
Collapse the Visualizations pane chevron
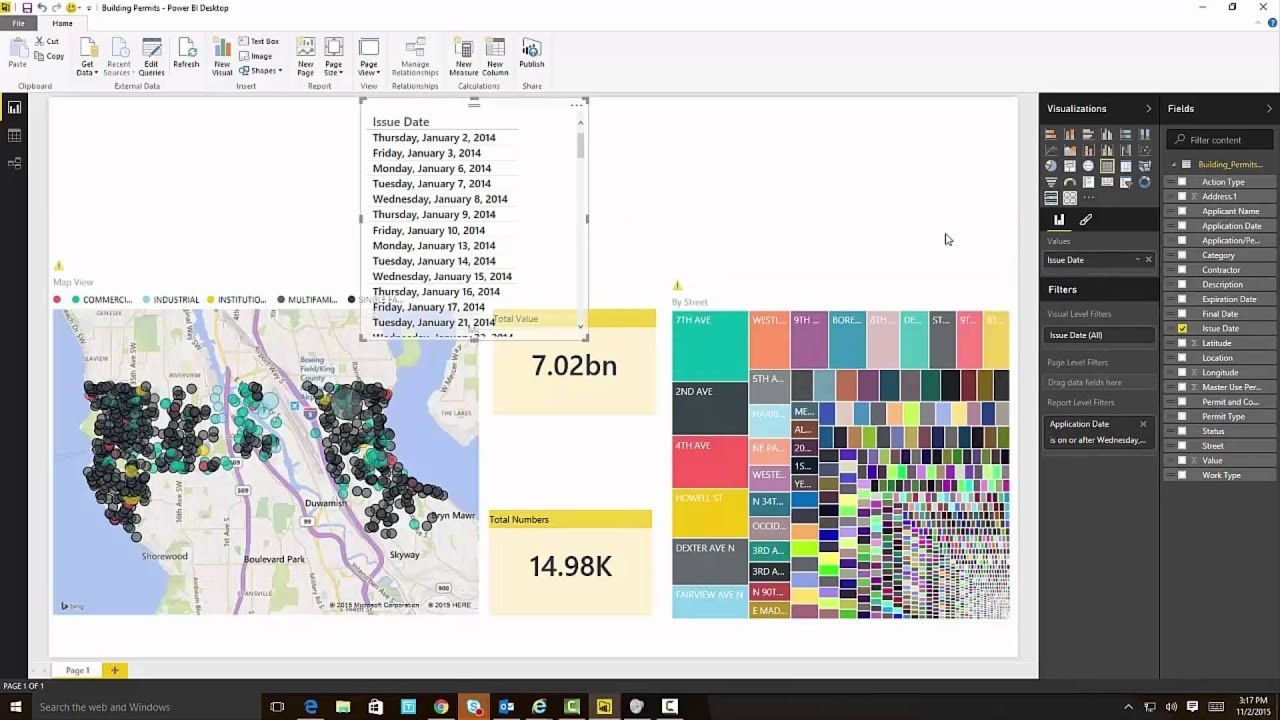point(1148,108)
